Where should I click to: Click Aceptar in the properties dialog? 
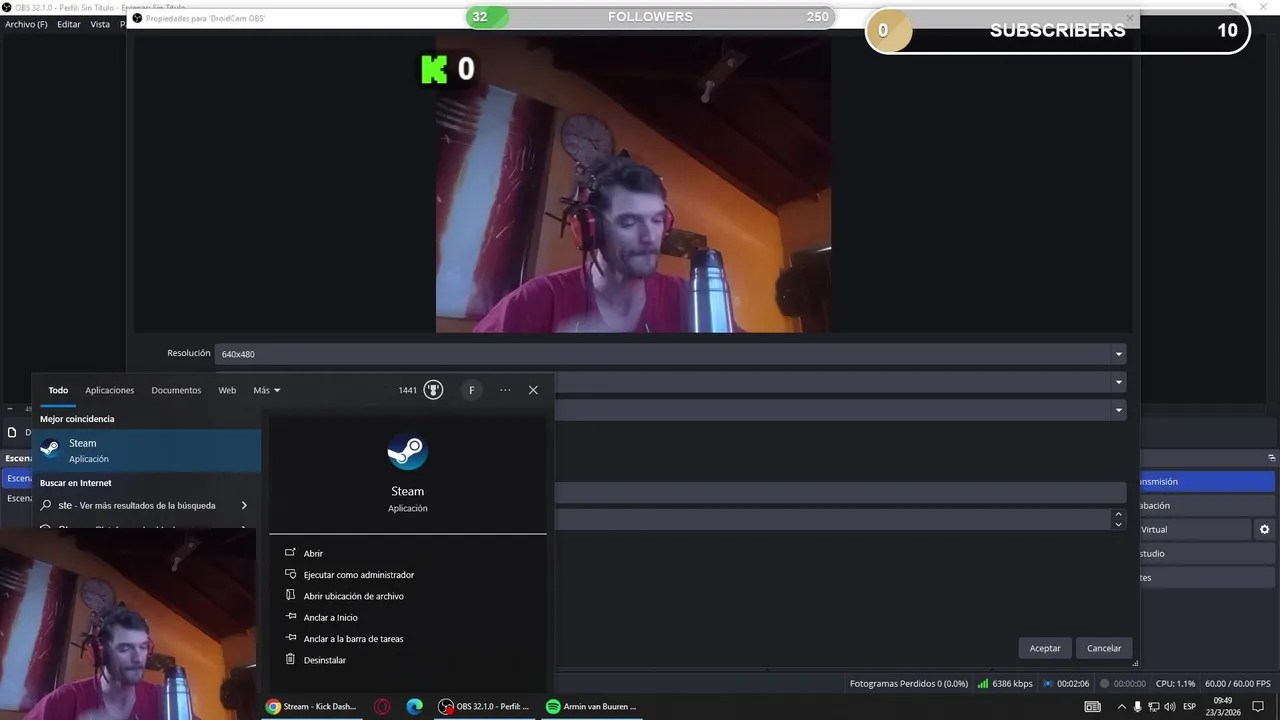(x=1045, y=648)
